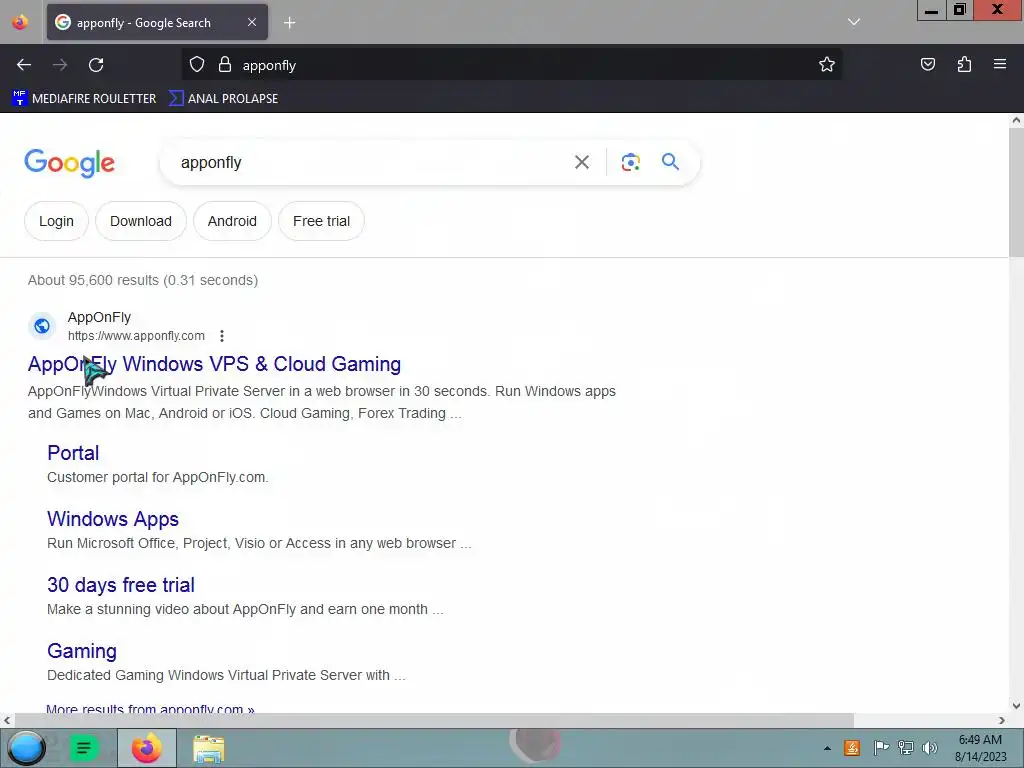Viewport: 1024px width, 768px height.
Task: Reload the current page
Action: click(x=96, y=65)
